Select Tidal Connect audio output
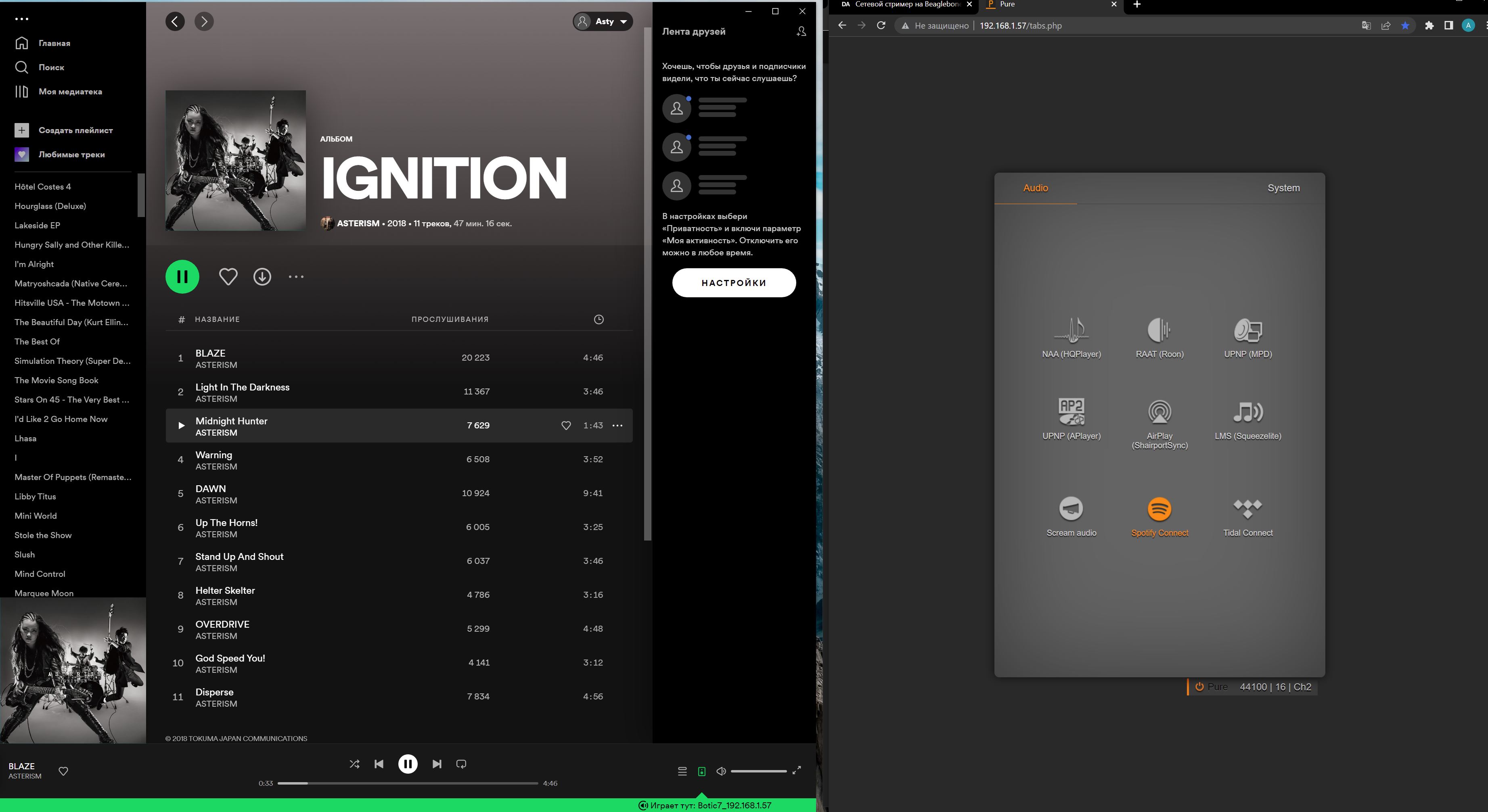This screenshot has width=1488, height=812. point(1247,509)
